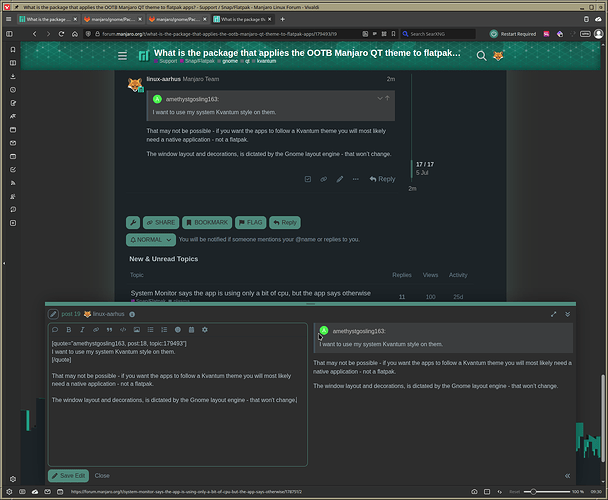Click the solution checkbox icon under the post
This screenshot has width=608, height=500.
click(308, 179)
